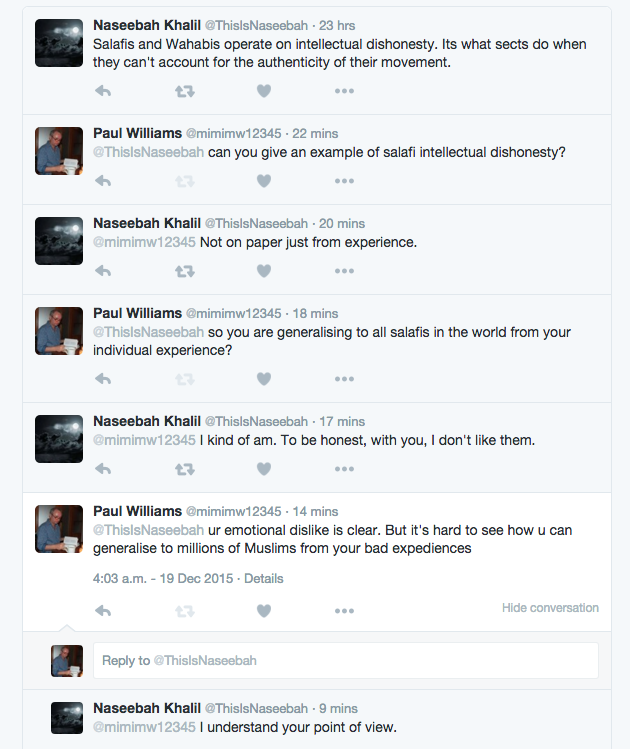Open Details of the 19 Dec tweet
The image size is (630, 749).
pos(264,579)
